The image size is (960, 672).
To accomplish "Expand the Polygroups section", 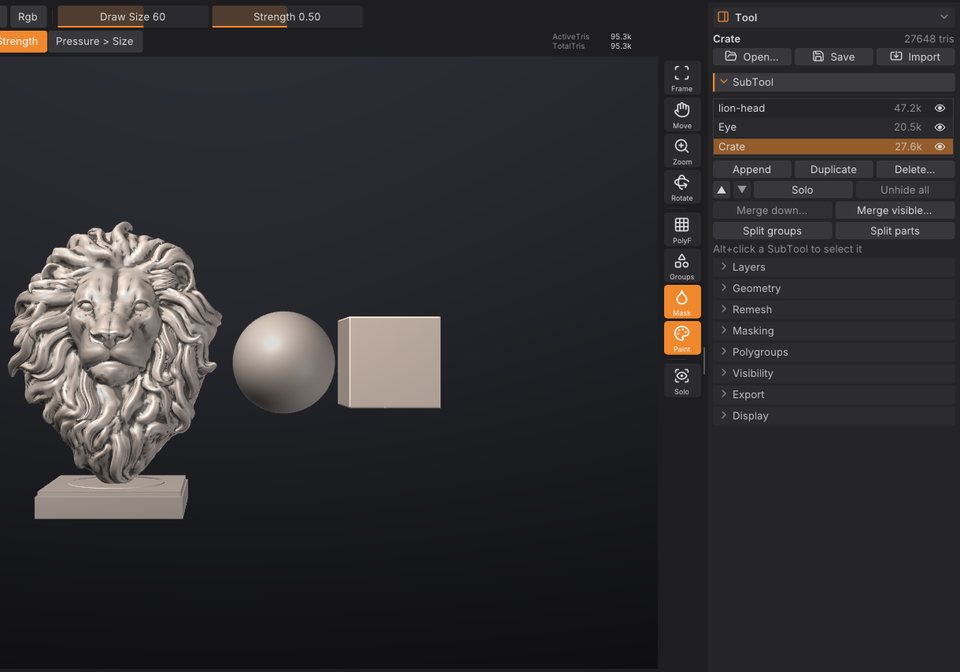I will [833, 352].
